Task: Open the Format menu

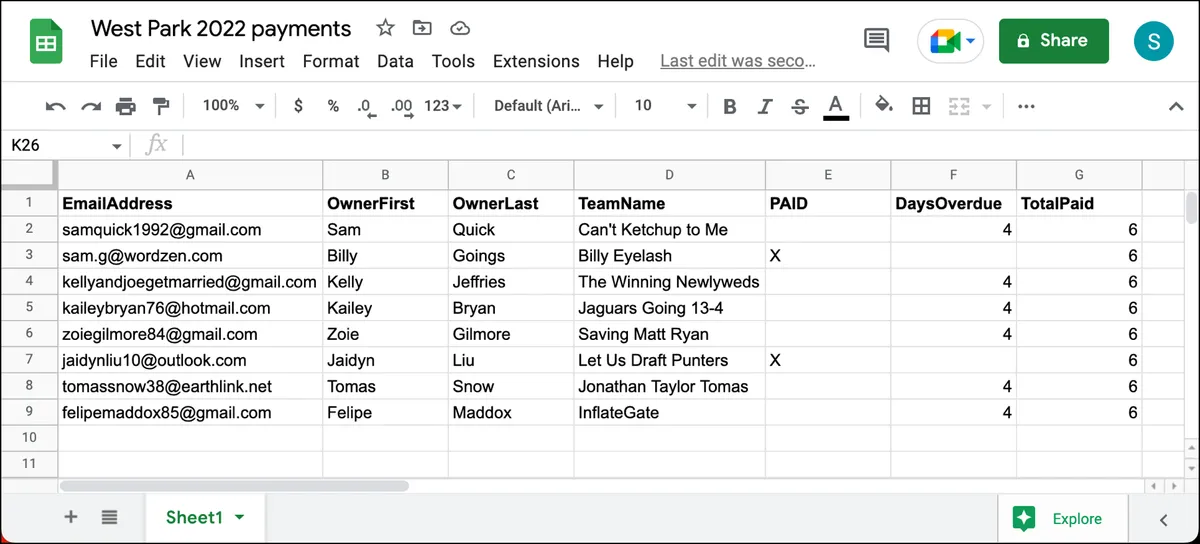Action: click(x=331, y=61)
